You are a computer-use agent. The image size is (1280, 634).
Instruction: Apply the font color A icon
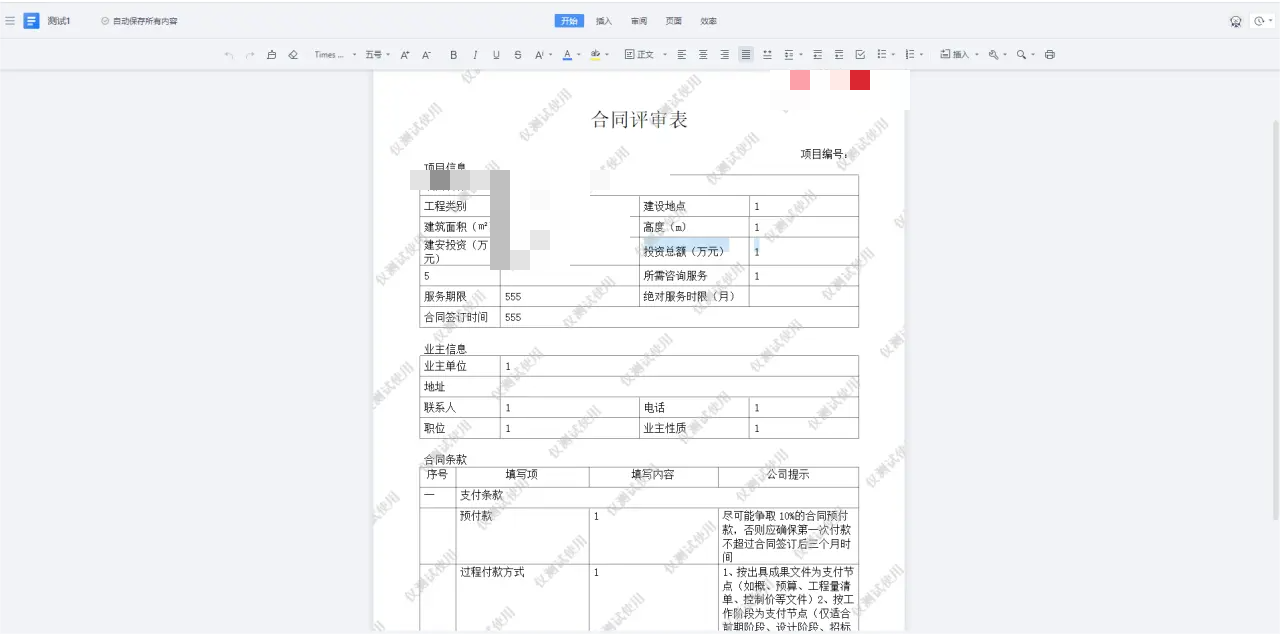pyautogui.click(x=567, y=55)
